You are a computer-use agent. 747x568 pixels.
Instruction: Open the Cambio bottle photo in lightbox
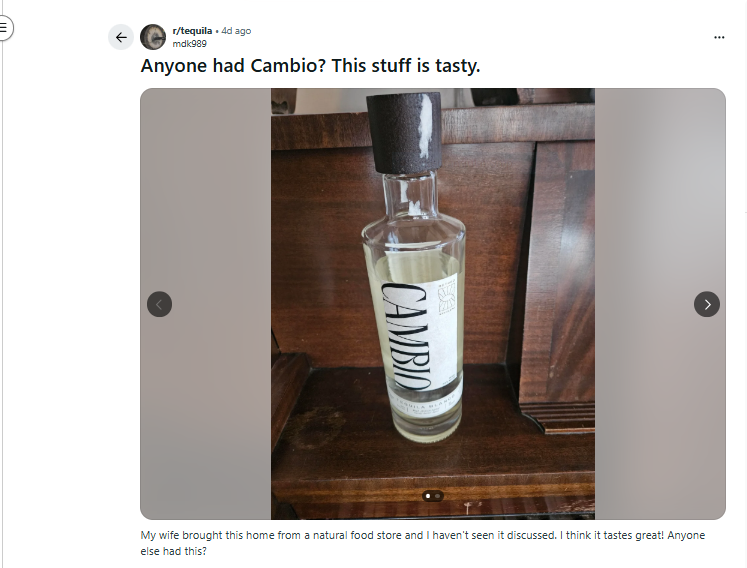[x=433, y=304]
